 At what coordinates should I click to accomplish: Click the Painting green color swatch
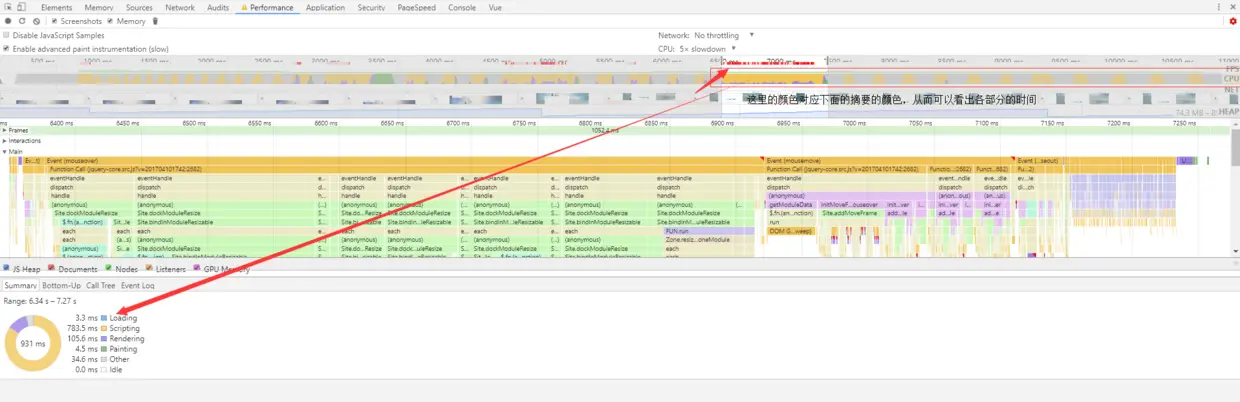(x=103, y=348)
